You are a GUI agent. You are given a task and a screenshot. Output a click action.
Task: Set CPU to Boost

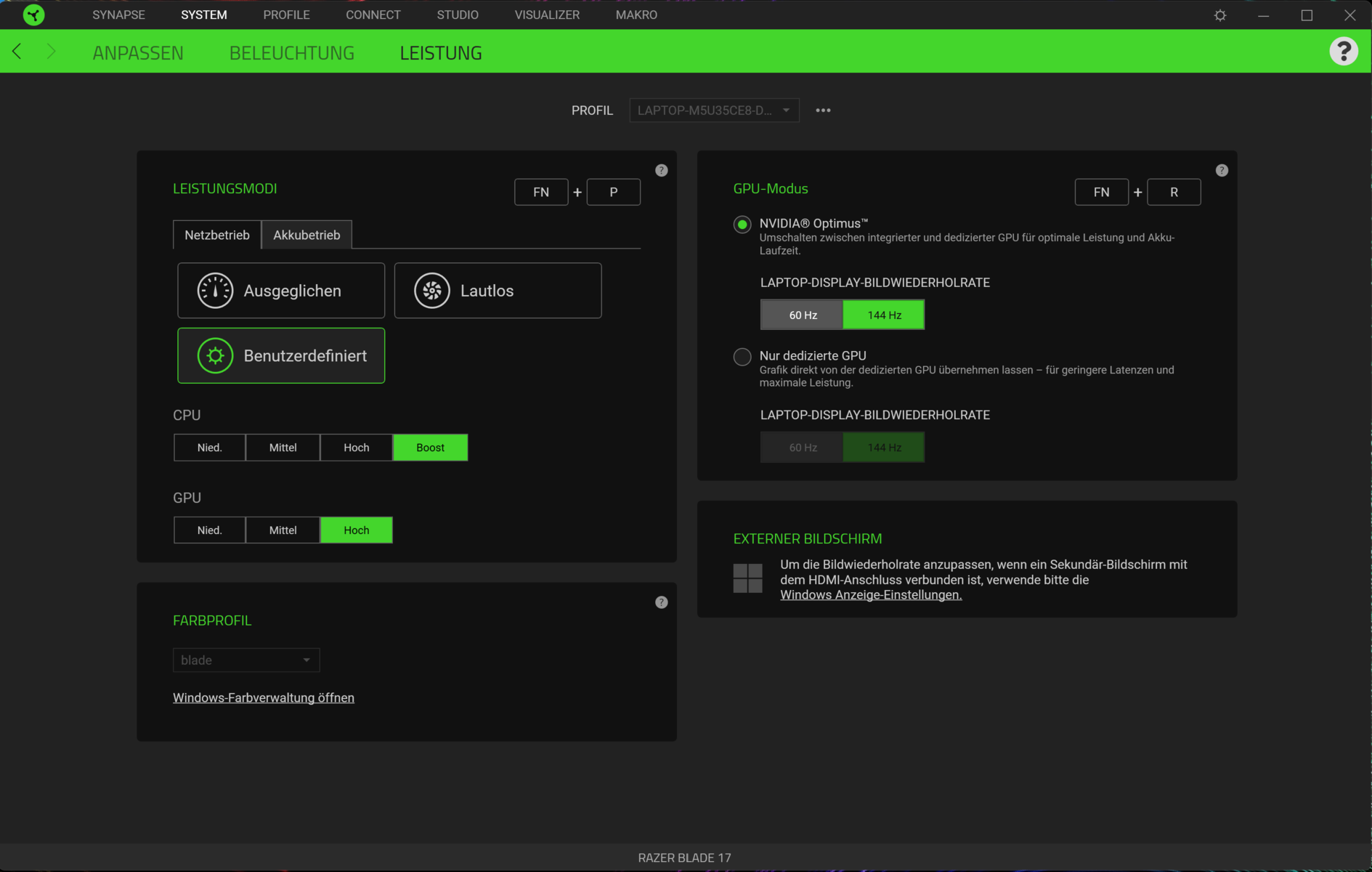coord(430,448)
